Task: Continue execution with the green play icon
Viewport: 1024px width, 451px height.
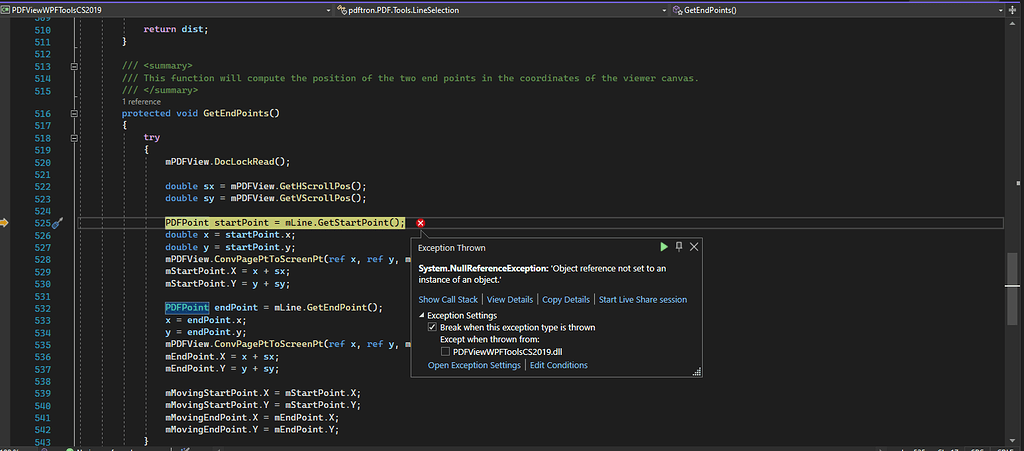Action: click(664, 247)
